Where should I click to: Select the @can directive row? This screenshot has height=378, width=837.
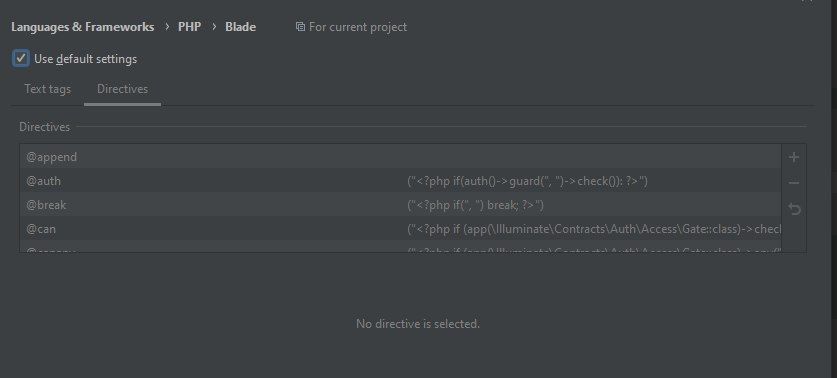tap(400, 229)
